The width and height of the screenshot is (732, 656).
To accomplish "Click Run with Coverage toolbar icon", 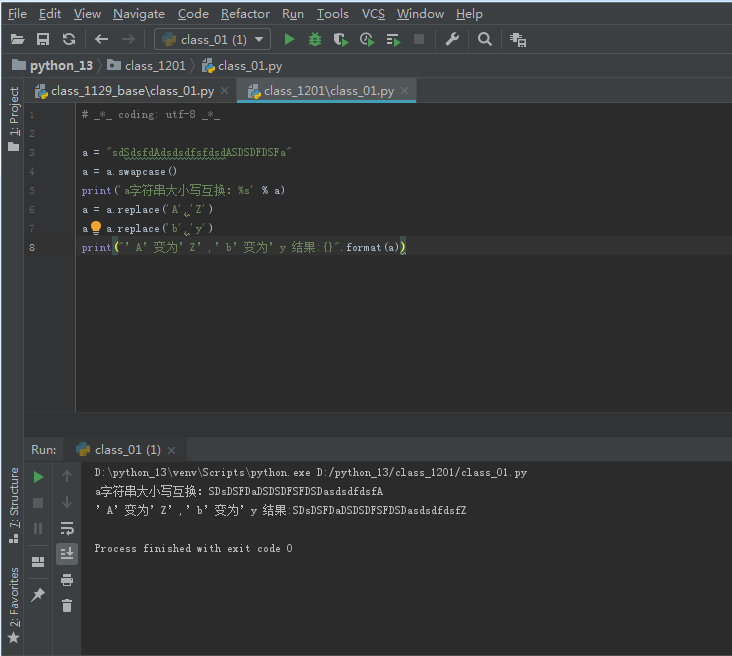I will tap(341, 39).
